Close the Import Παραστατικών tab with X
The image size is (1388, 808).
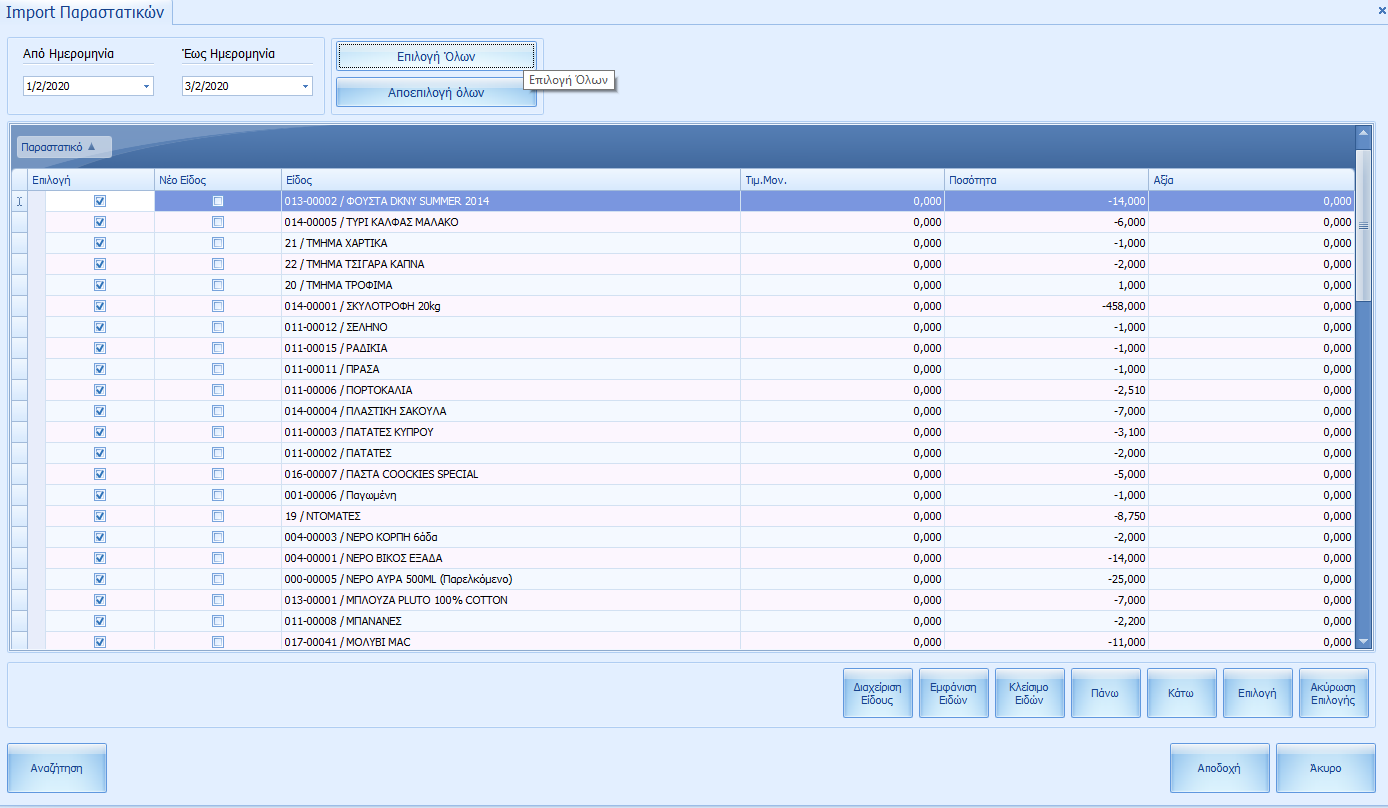[1381, 9]
